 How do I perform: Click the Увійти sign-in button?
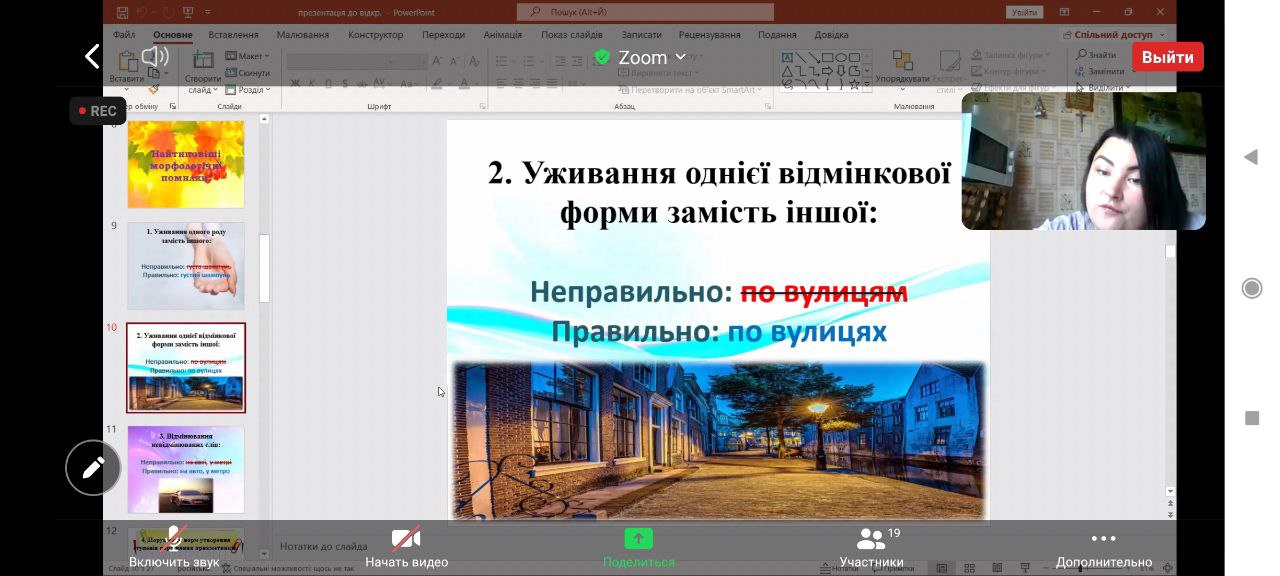1025,12
